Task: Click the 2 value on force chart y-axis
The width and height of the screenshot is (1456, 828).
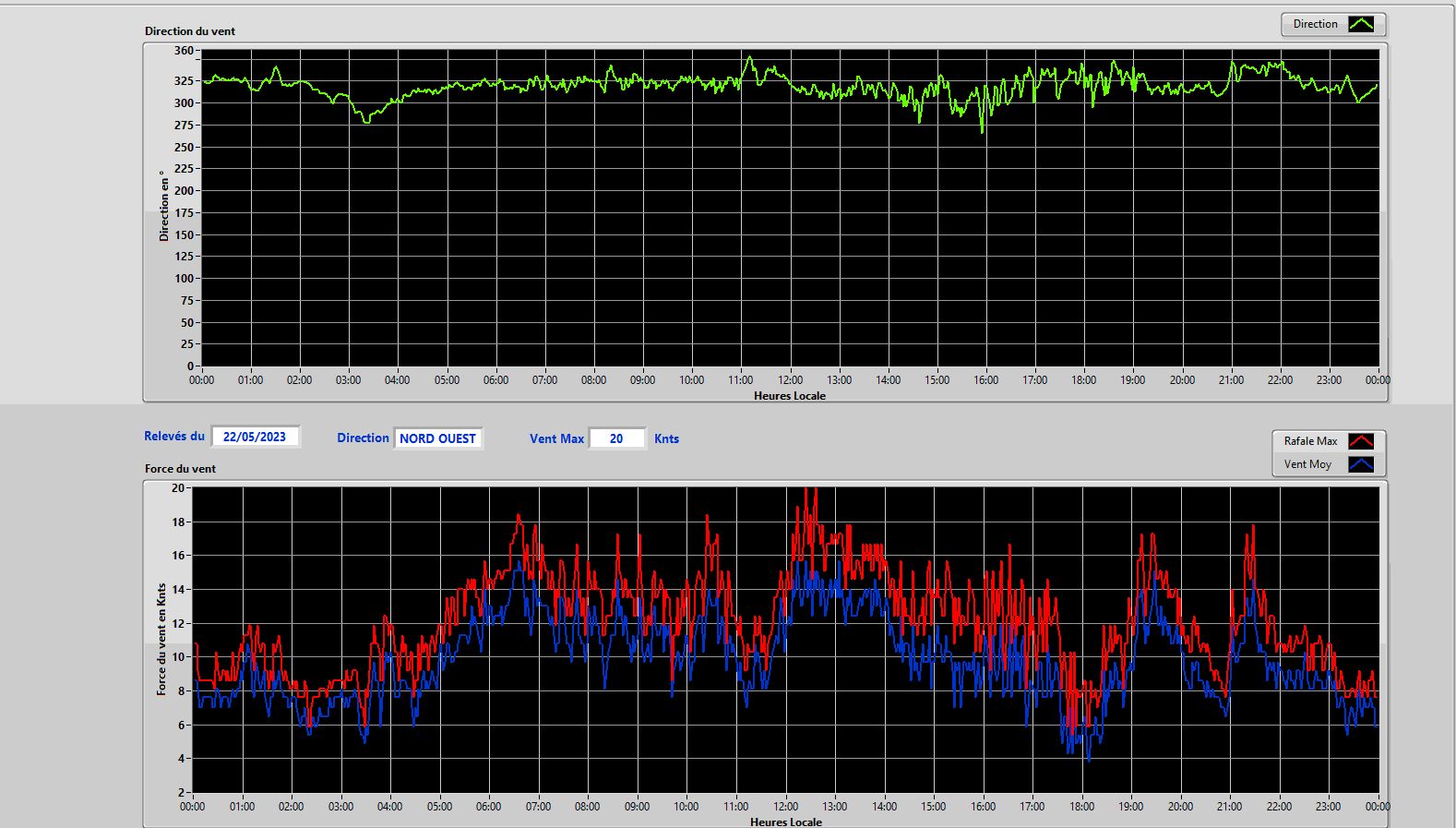Action: tap(182, 793)
